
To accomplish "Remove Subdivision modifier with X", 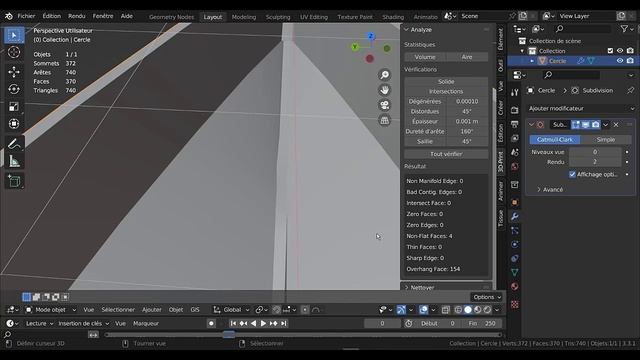I will [616, 124].
